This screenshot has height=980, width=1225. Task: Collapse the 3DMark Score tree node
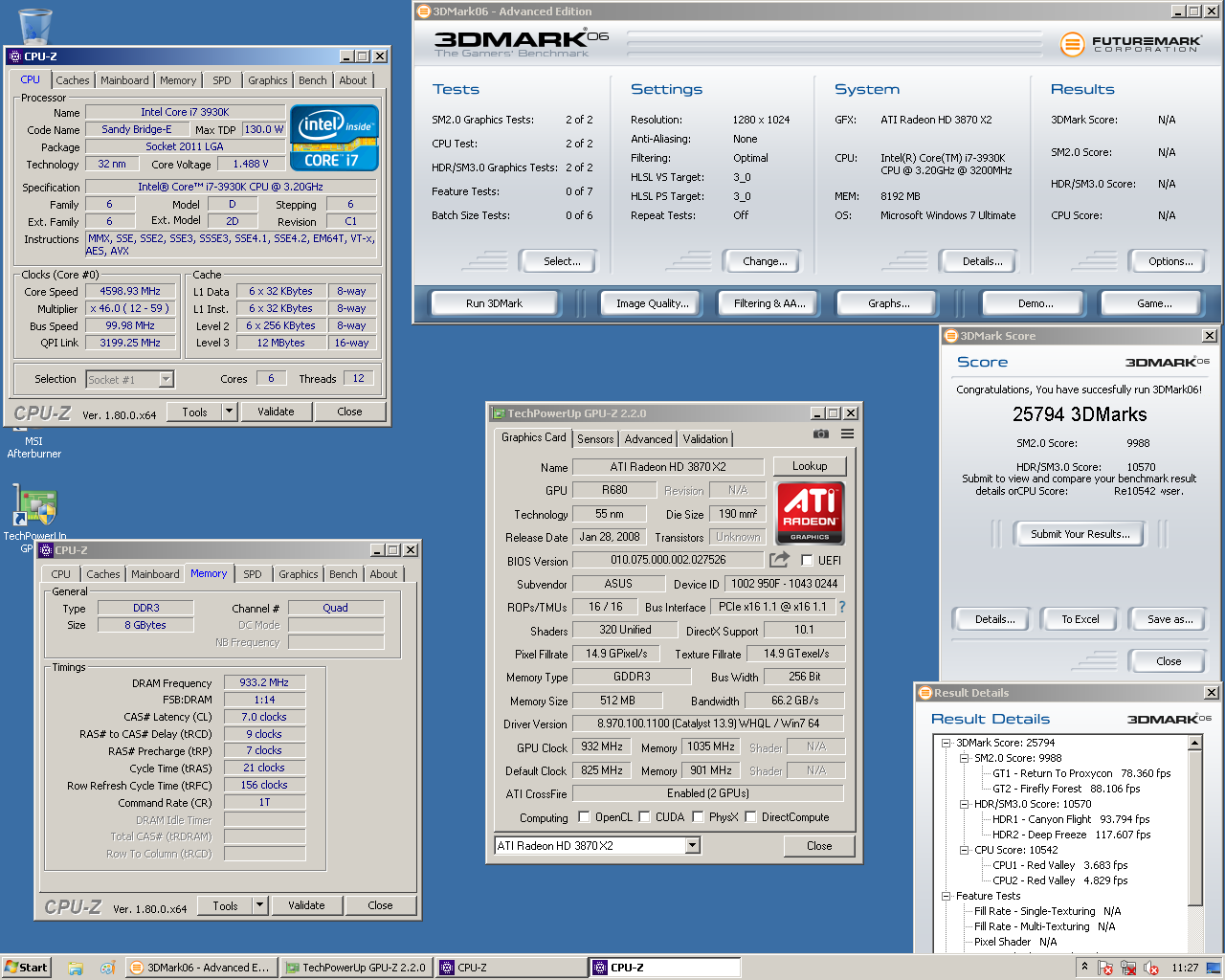(x=945, y=743)
